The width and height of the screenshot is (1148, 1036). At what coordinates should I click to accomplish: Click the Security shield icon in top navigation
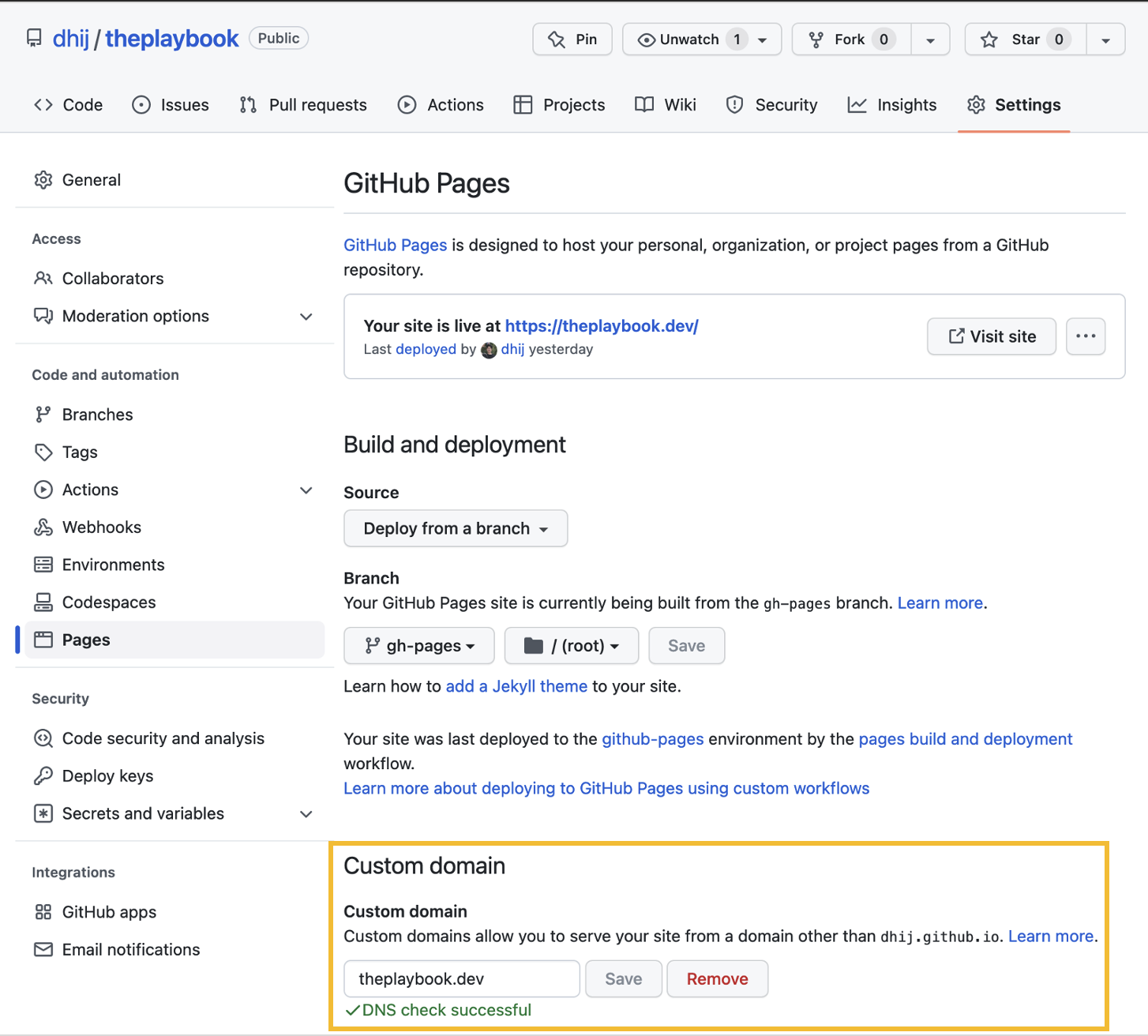click(x=735, y=105)
